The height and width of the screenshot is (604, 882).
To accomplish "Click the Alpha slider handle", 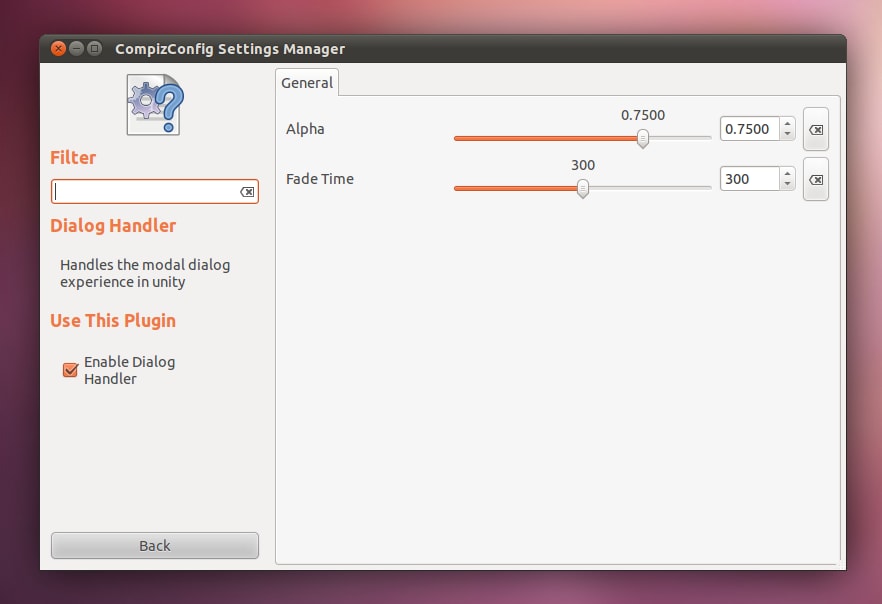I will click(x=642, y=138).
